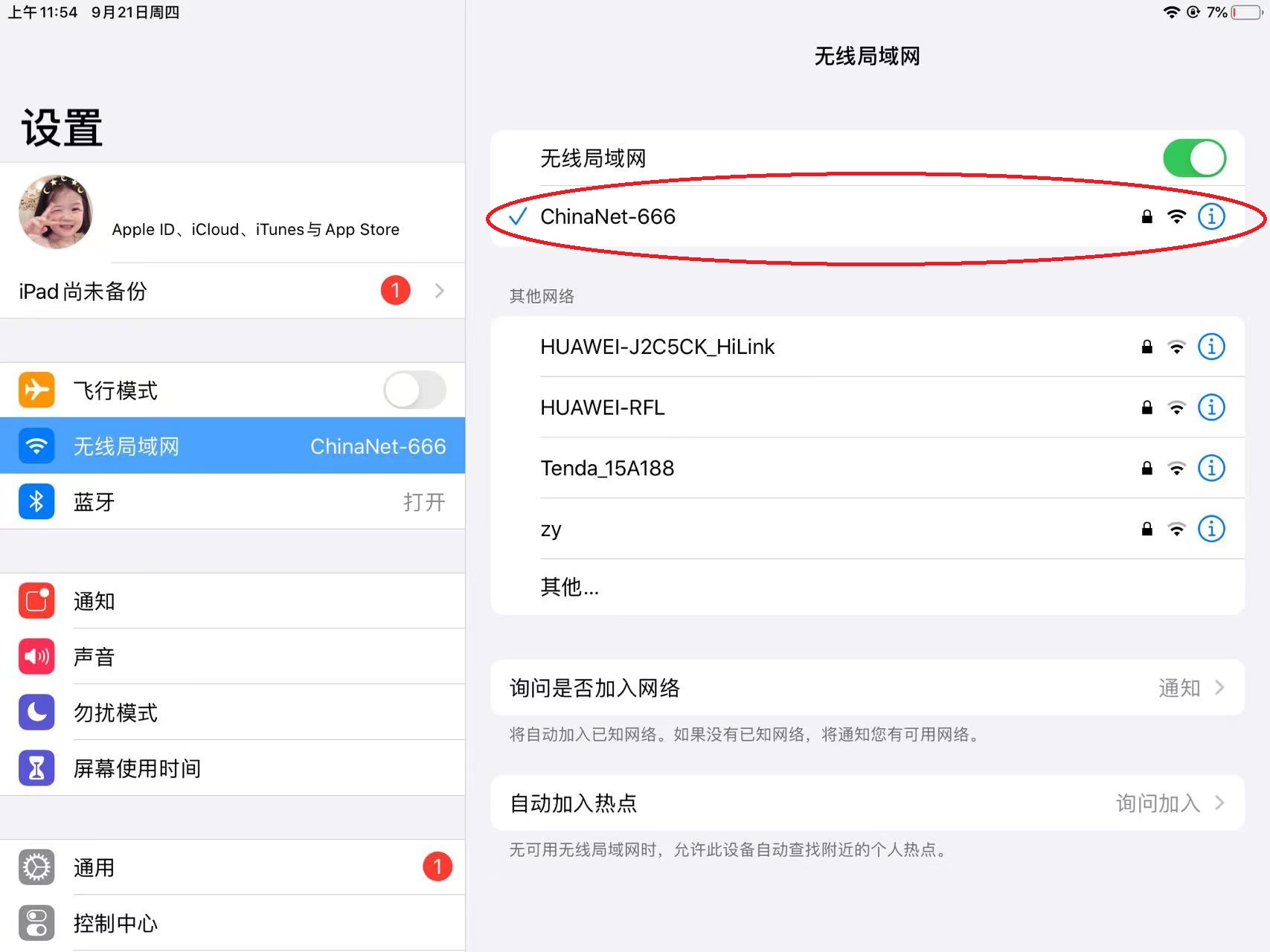1270x952 pixels.
Task: Open info icon for zy network
Action: point(1211,529)
